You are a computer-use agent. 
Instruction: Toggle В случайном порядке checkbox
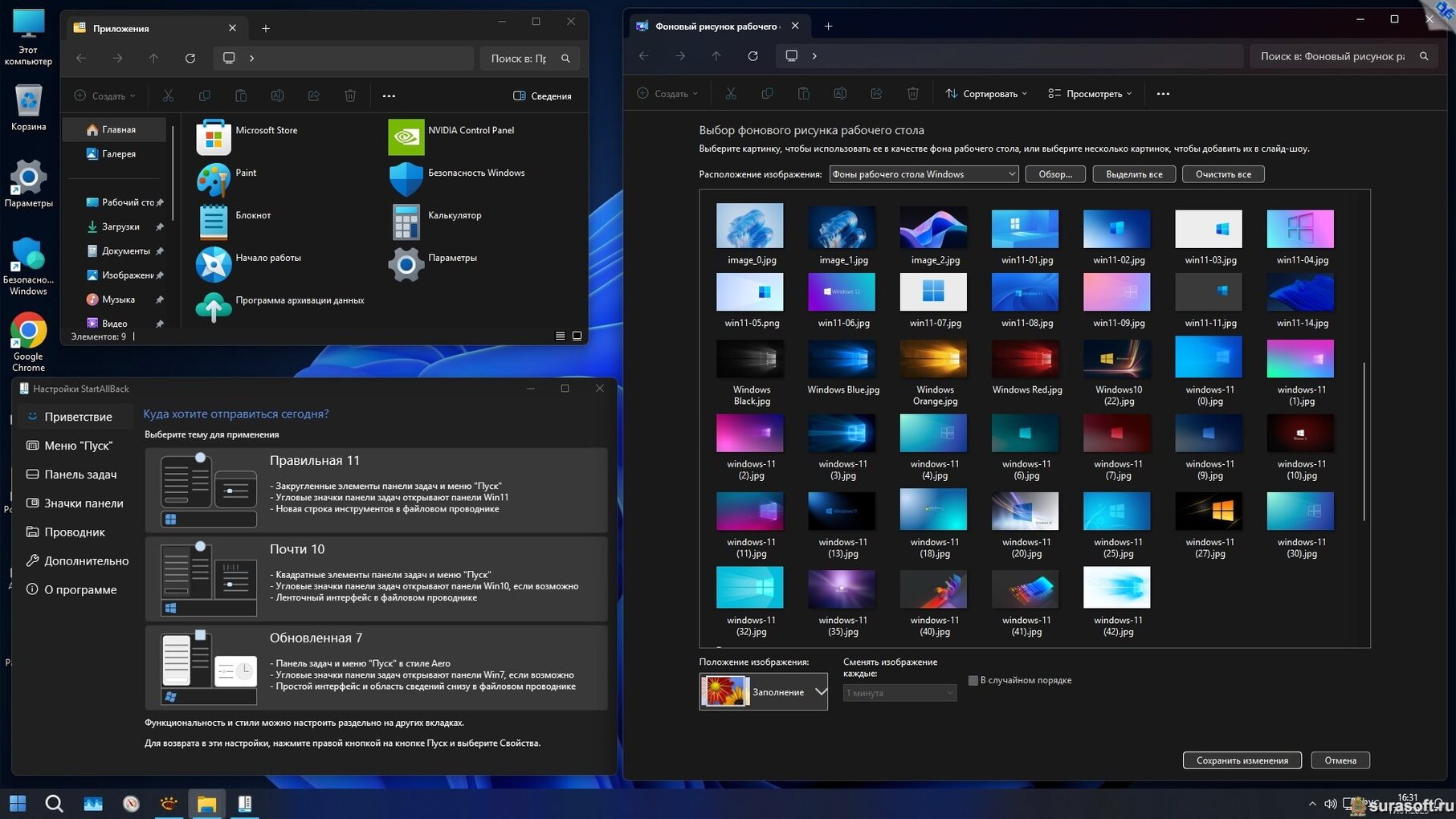[973, 680]
